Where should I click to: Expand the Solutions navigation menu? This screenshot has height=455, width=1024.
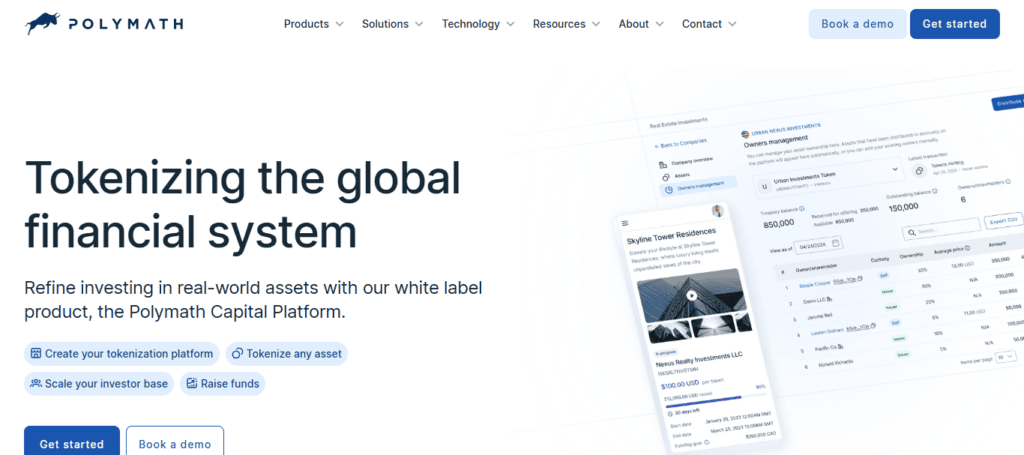[x=392, y=24]
